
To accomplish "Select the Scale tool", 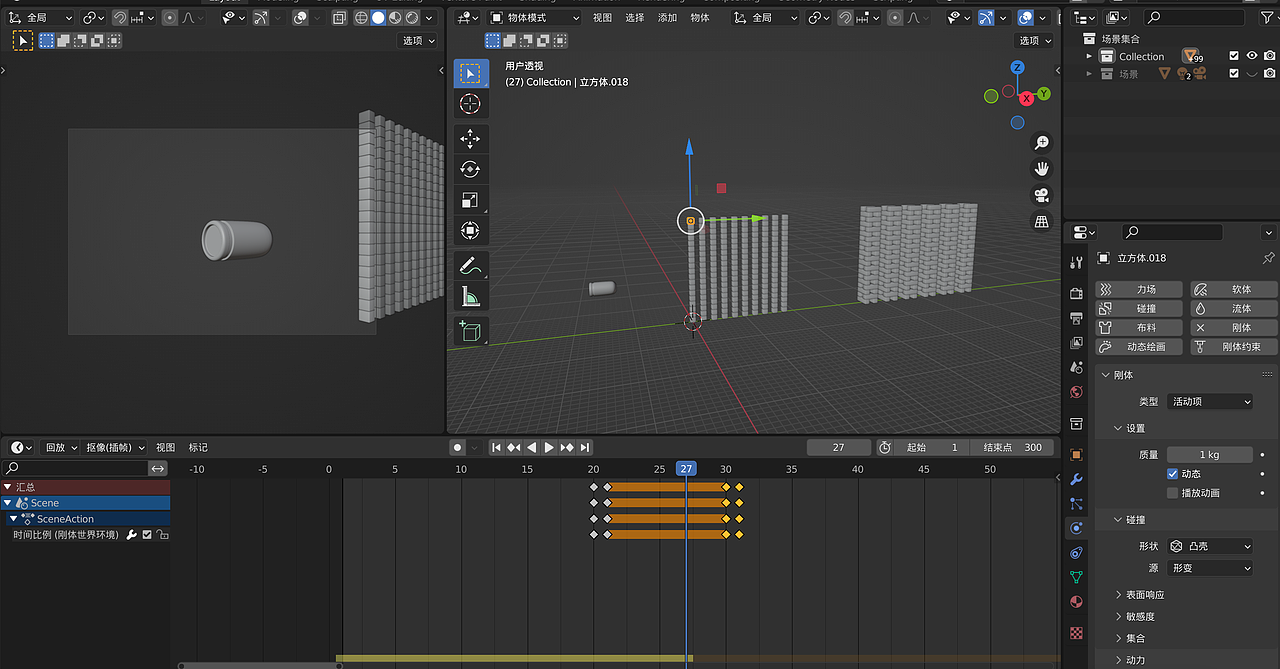I will coord(471,200).
